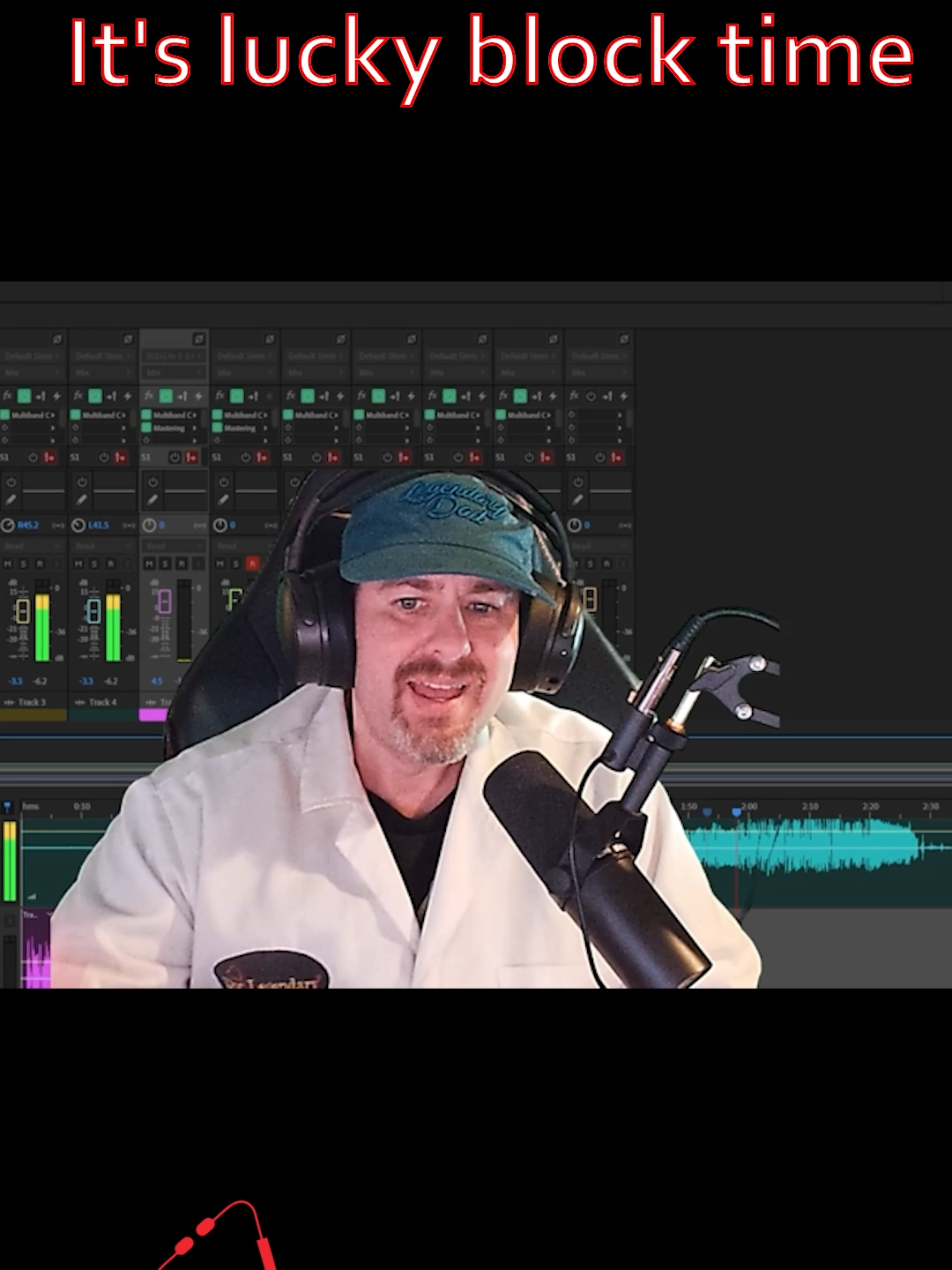Open Multiband effect slot arrow on Track 4
The height and width of the screenshot is (1270, 952).
tap(124, 415)
